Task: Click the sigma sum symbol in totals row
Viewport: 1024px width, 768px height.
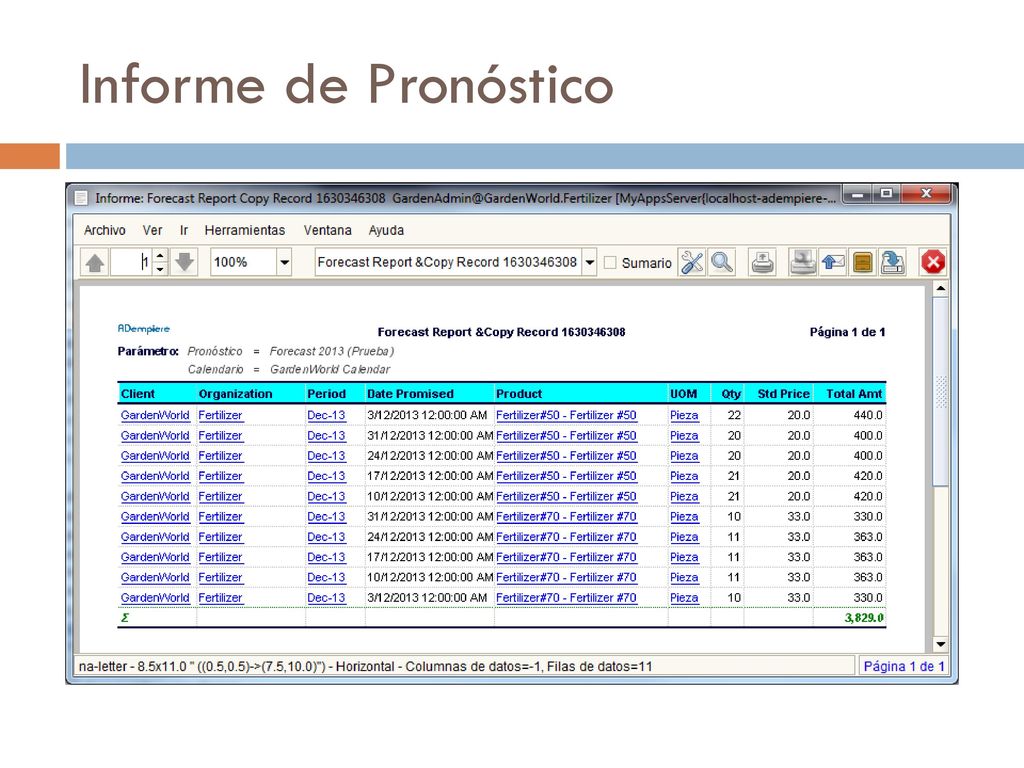Action: point(125,618)
